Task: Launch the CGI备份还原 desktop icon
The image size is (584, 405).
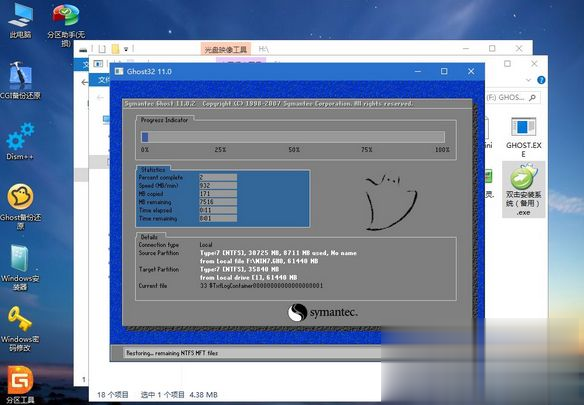Action: [x=20, y=80]
